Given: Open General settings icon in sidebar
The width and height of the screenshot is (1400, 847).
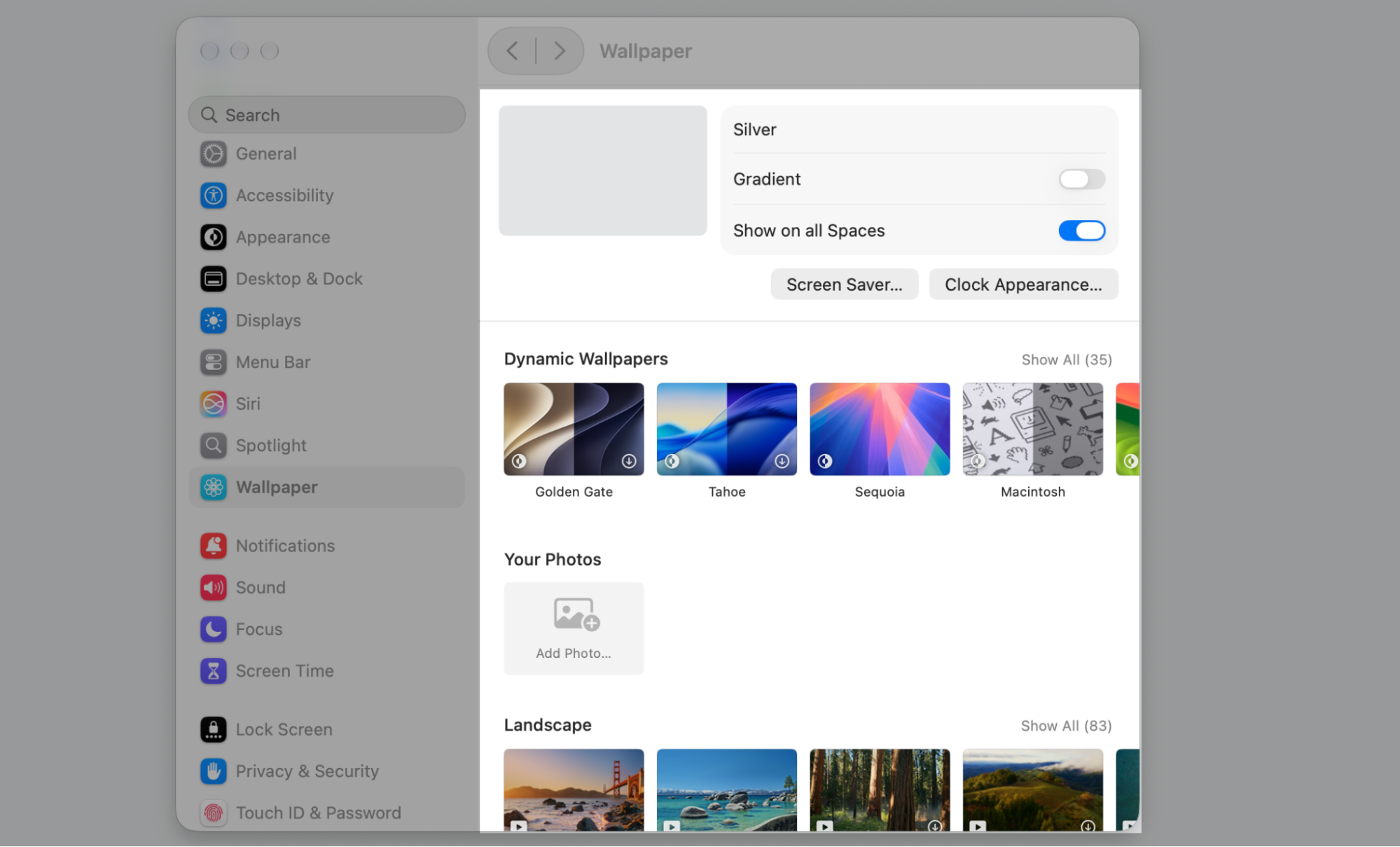Looking at the screenshot, I should pos(213,153).
